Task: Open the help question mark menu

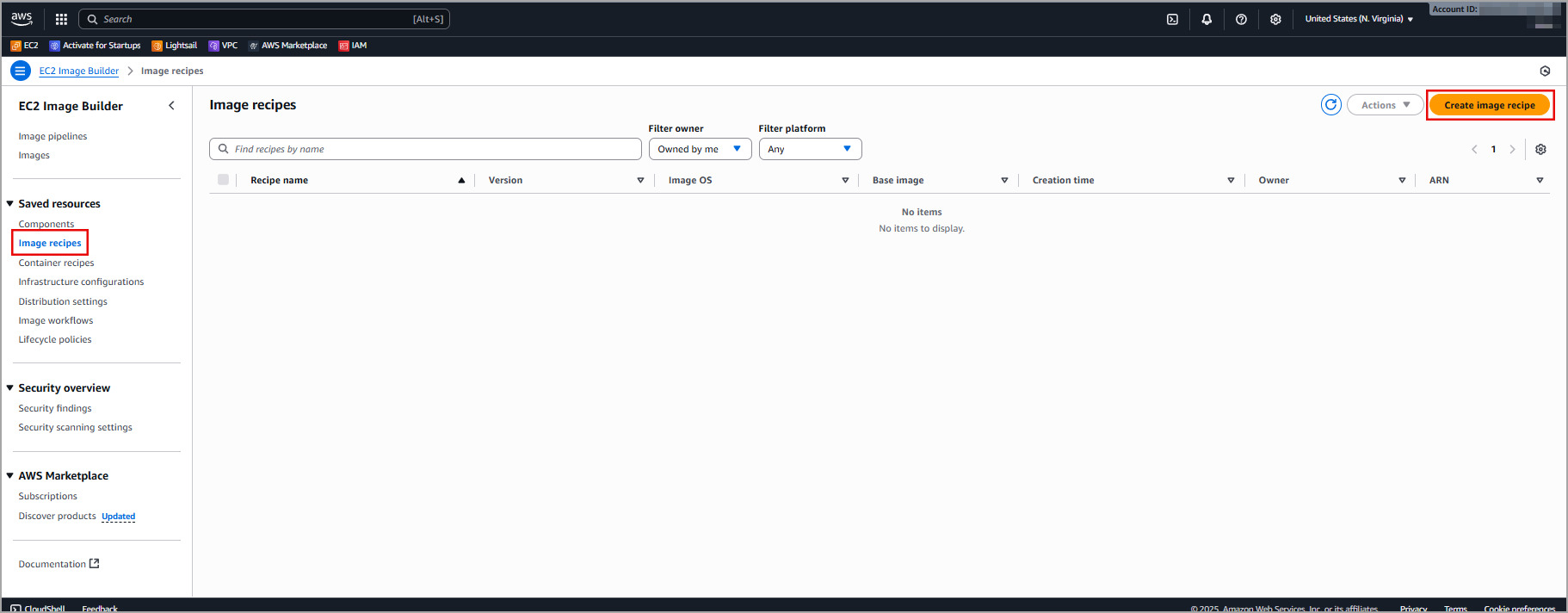Action: (x=1241, y=19)
